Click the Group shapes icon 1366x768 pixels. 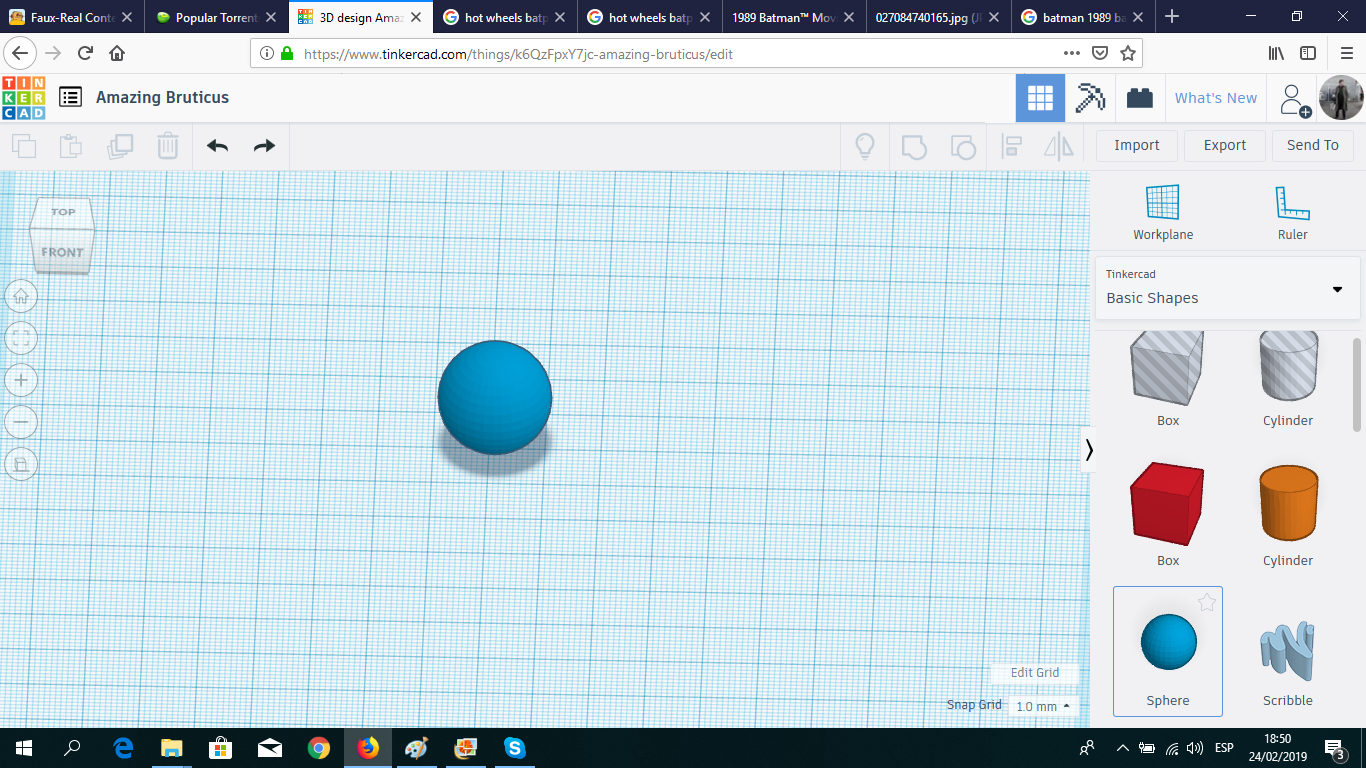pos(914,146)
